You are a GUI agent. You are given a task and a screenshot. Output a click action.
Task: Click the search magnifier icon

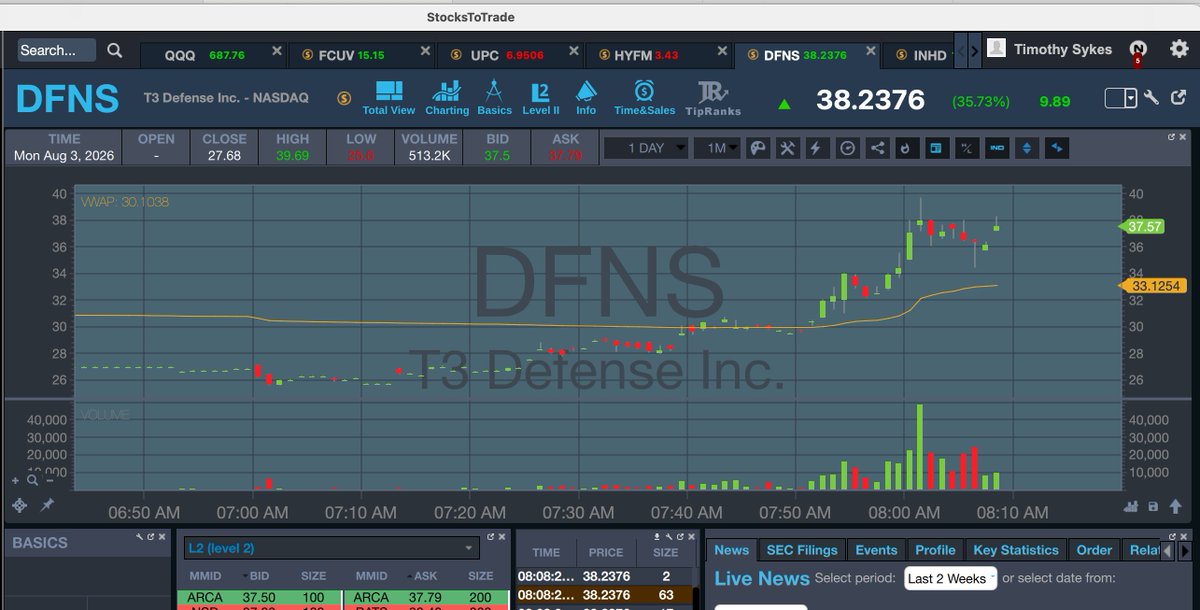pos(115,50)
